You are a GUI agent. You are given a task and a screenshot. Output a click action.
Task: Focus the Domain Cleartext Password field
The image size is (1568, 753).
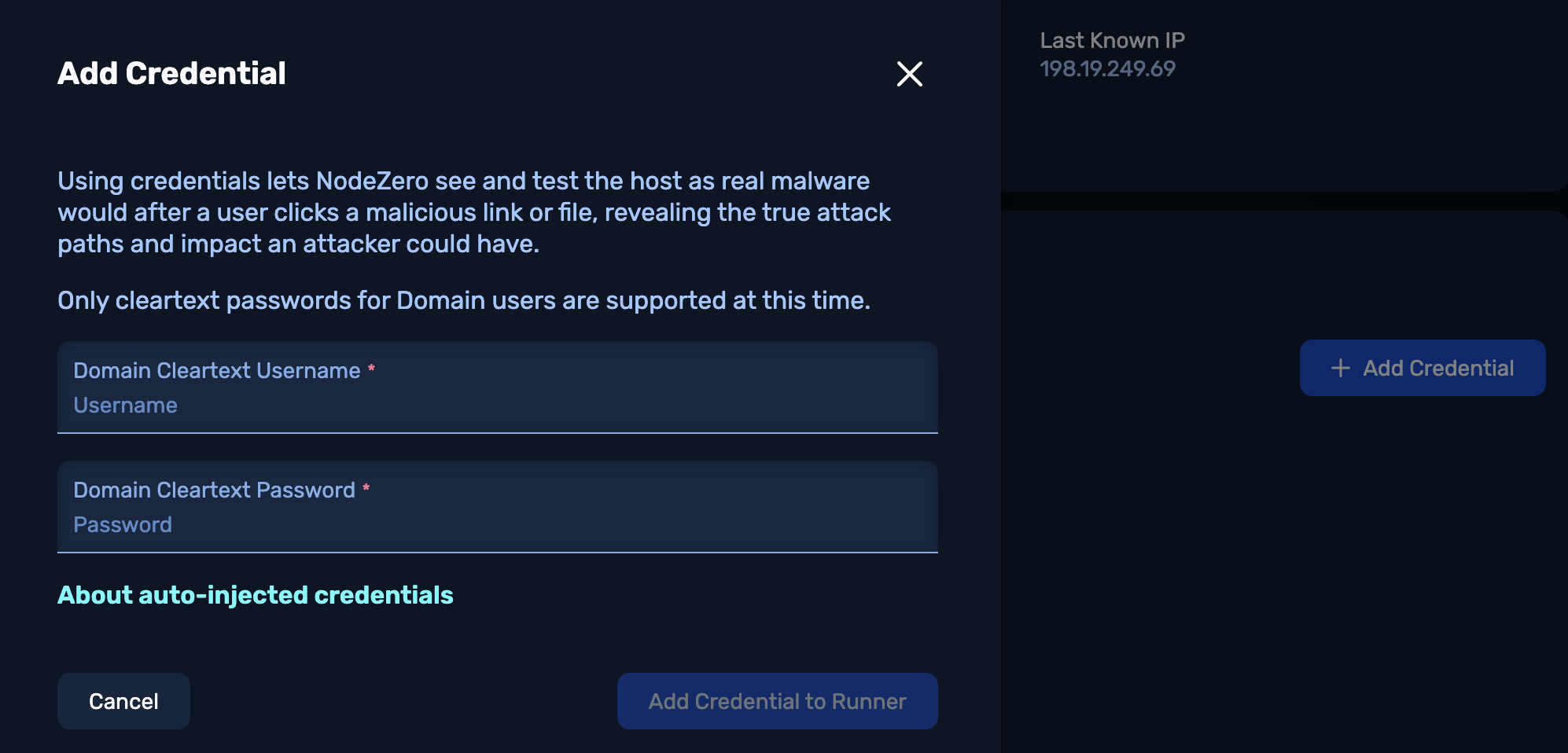pyautogui.click(x=497, y=524)
